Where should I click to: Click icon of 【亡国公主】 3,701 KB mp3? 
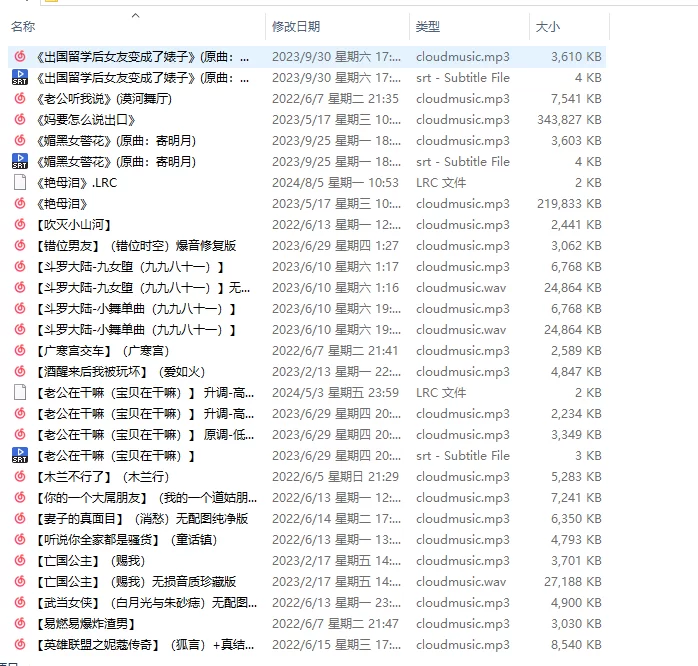(x=20, y=560)
